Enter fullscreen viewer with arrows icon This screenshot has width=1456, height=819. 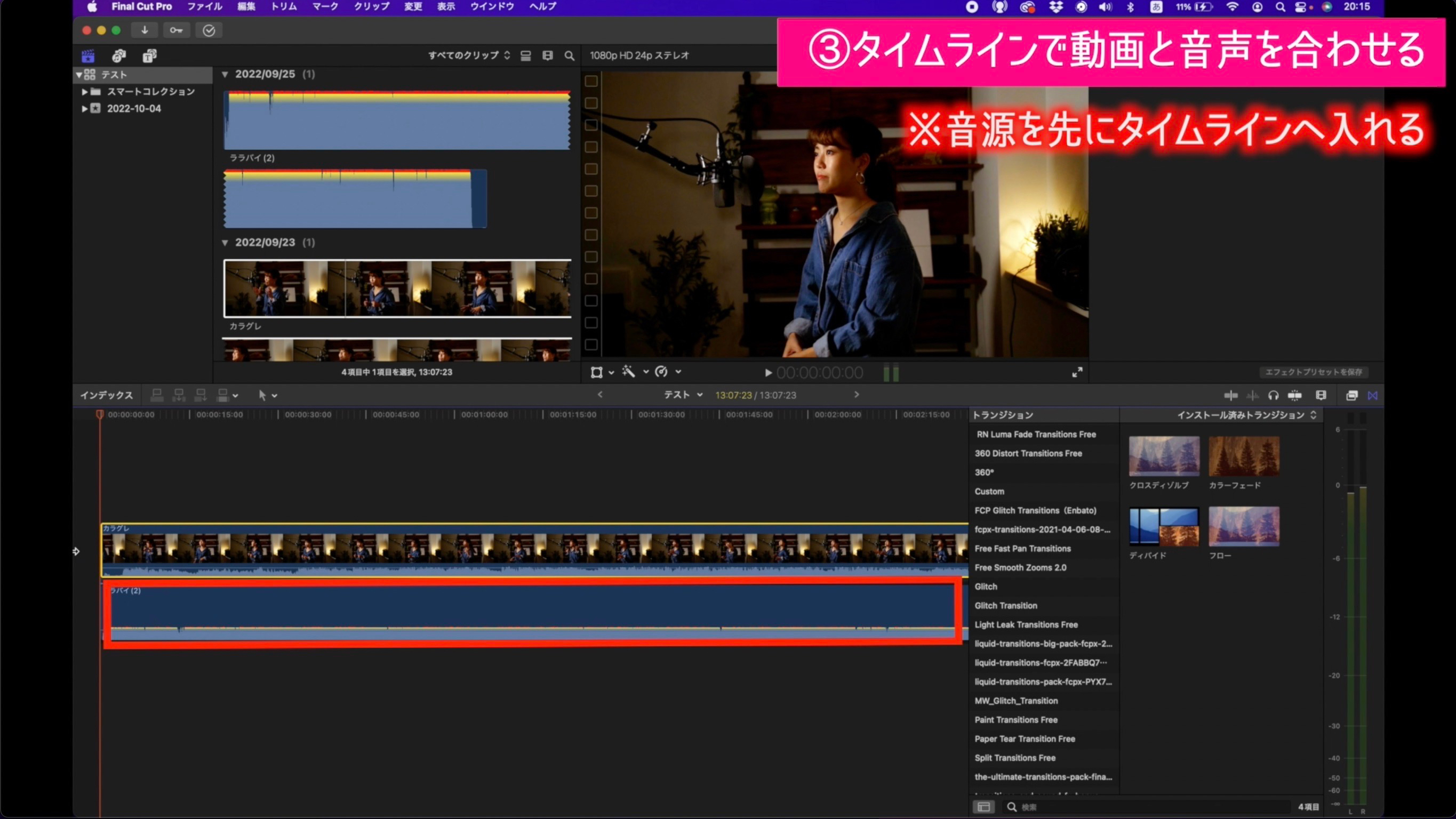click(1077, 372)
